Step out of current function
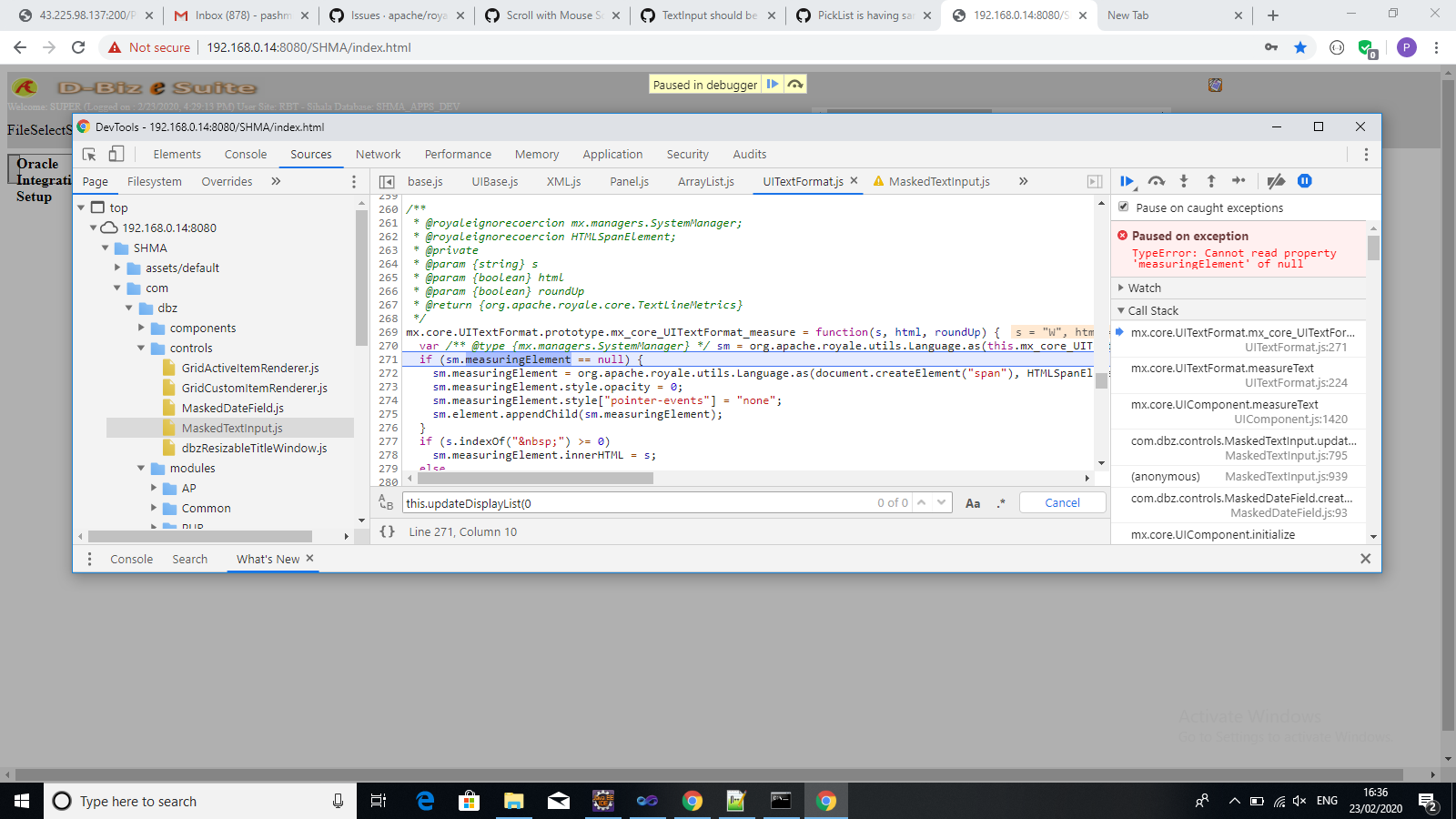Viewport: 1456px width, 819px height. (1211, 181)
